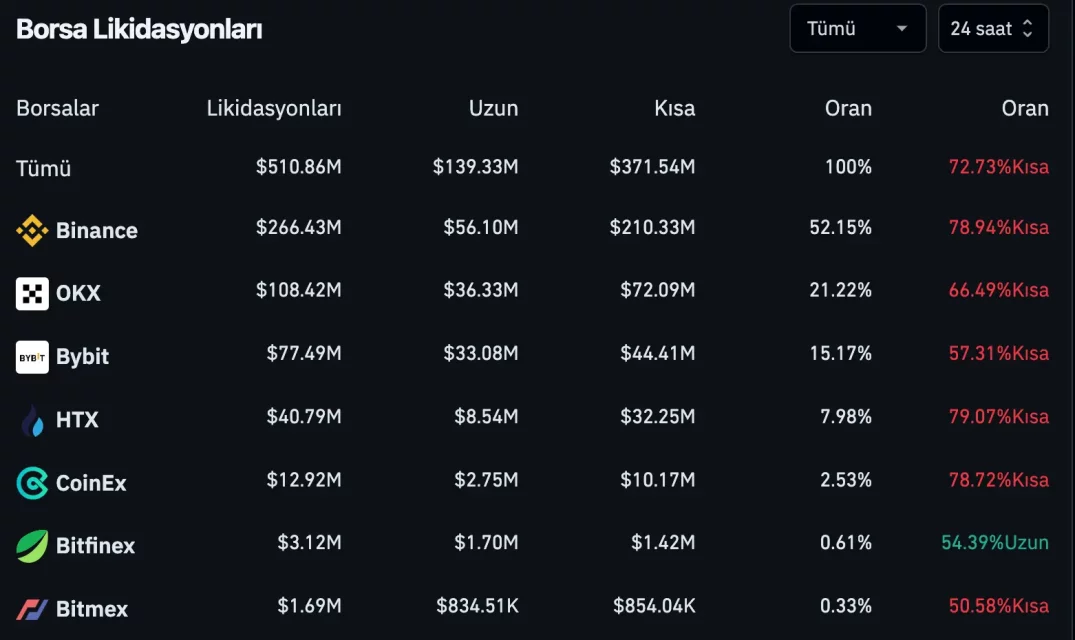1075x640 pixels.
Task: Click the red 78.94%Kısa Binance ratio
Action: [x=998, y=228]
